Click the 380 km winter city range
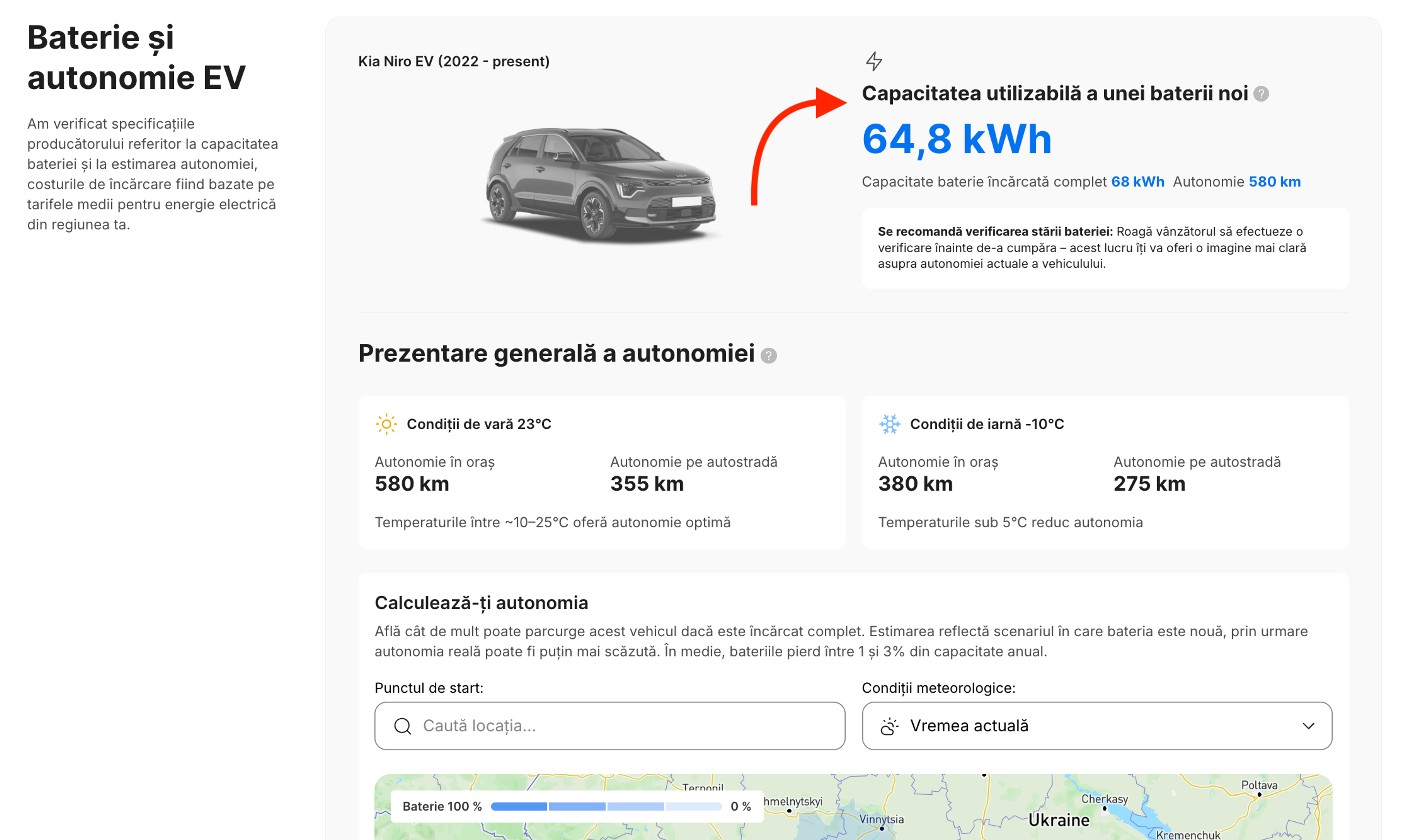The width and height of the screenshot is (1405, 840). [915, 484]
